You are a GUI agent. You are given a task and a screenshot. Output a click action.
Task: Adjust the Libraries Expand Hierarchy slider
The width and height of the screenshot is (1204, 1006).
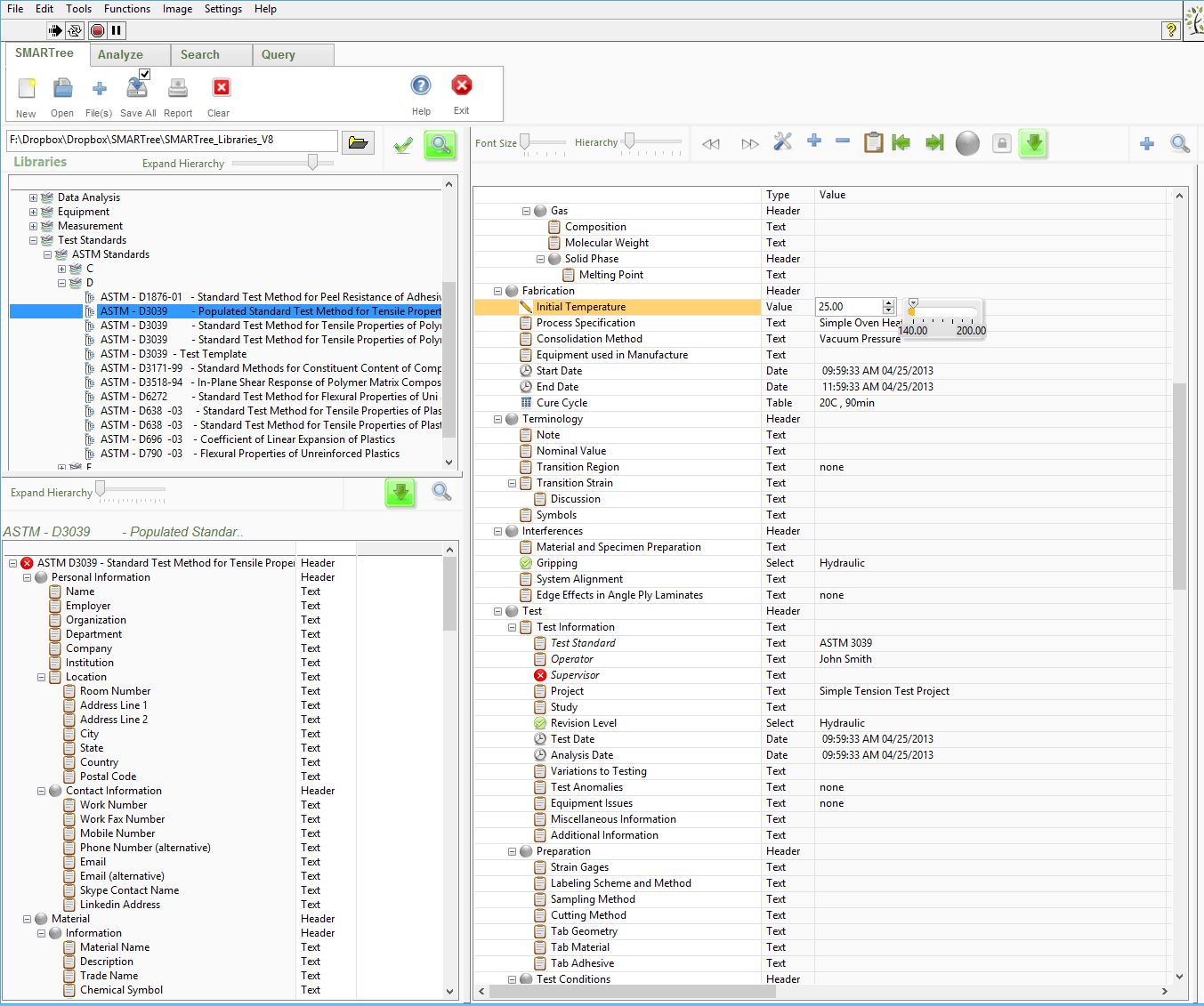click(312, 162)
